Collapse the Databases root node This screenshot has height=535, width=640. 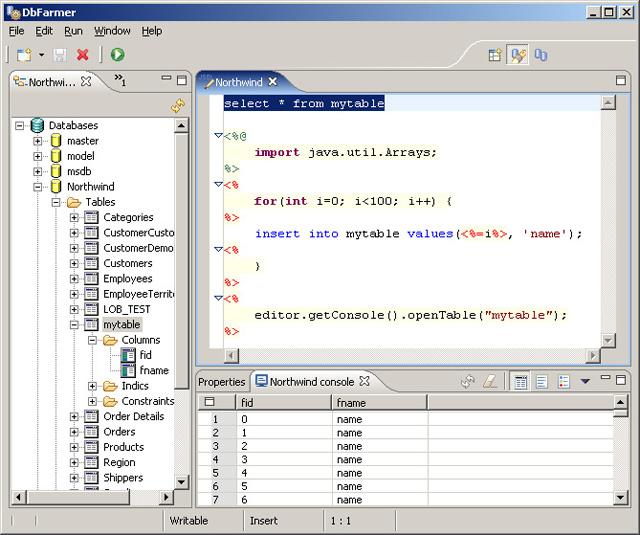20,126
